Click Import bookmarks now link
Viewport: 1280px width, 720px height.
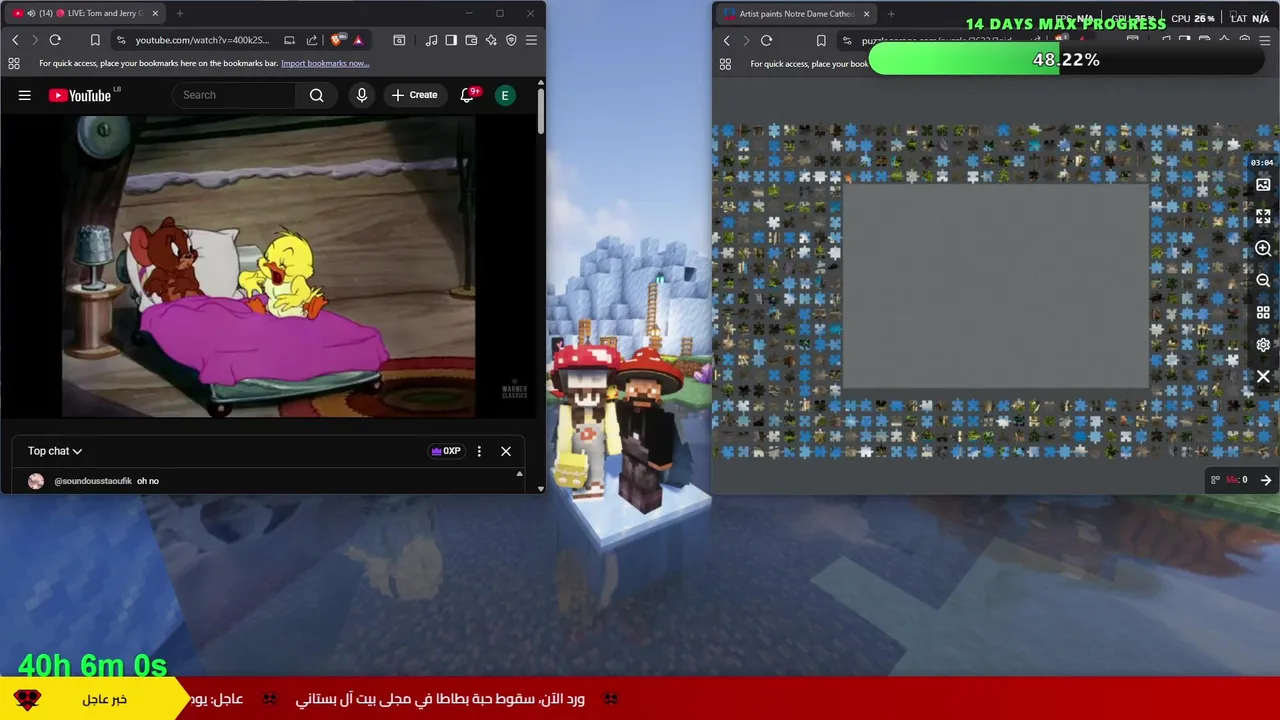pyautogui.click(x=325, y=63)
